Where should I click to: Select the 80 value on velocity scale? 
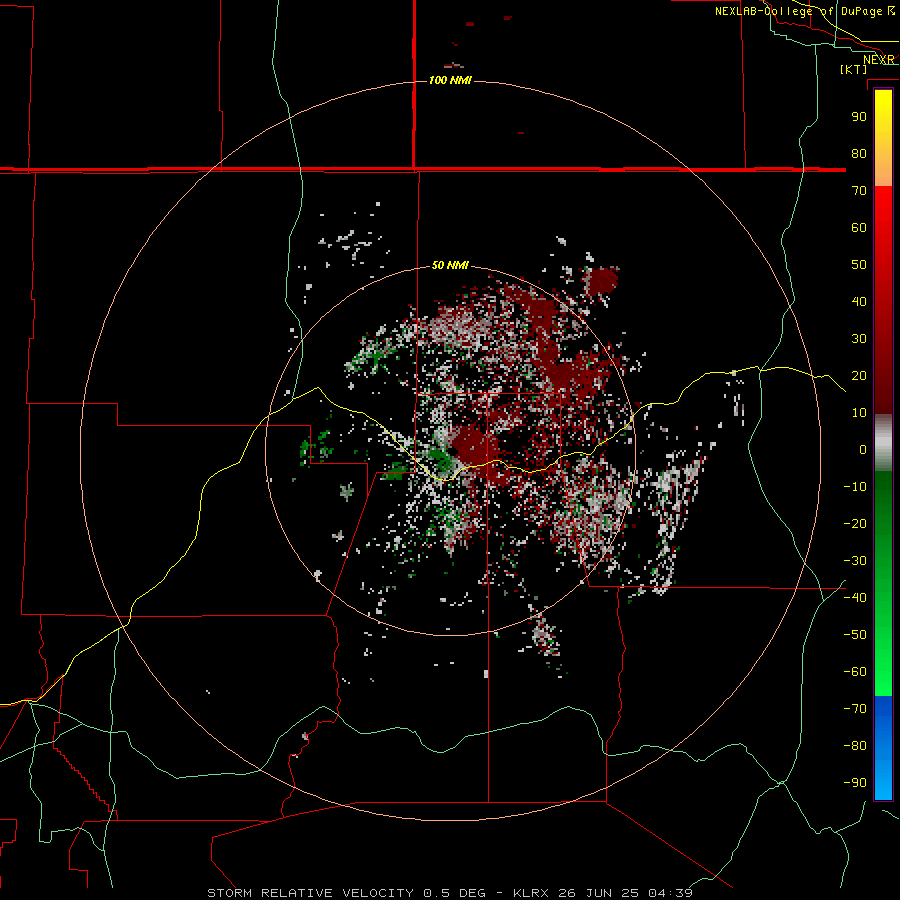(x=859, y=153)
